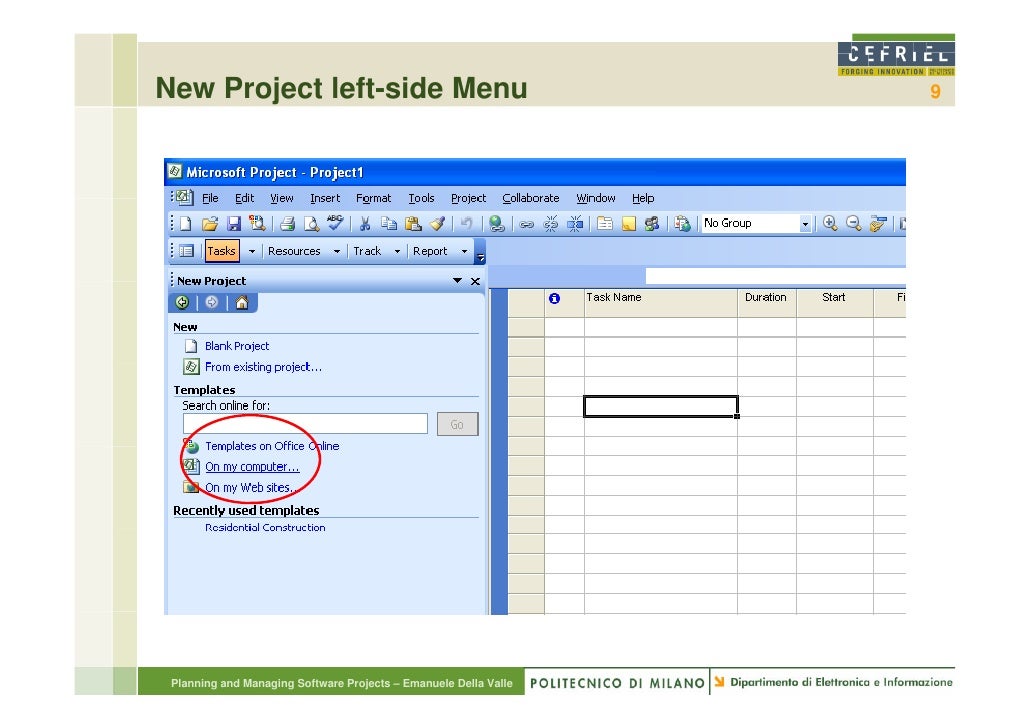Screen dimensions: 1030x728
Task: Open Print Preview from the toolbar
Action: click(x=311, y=223)
